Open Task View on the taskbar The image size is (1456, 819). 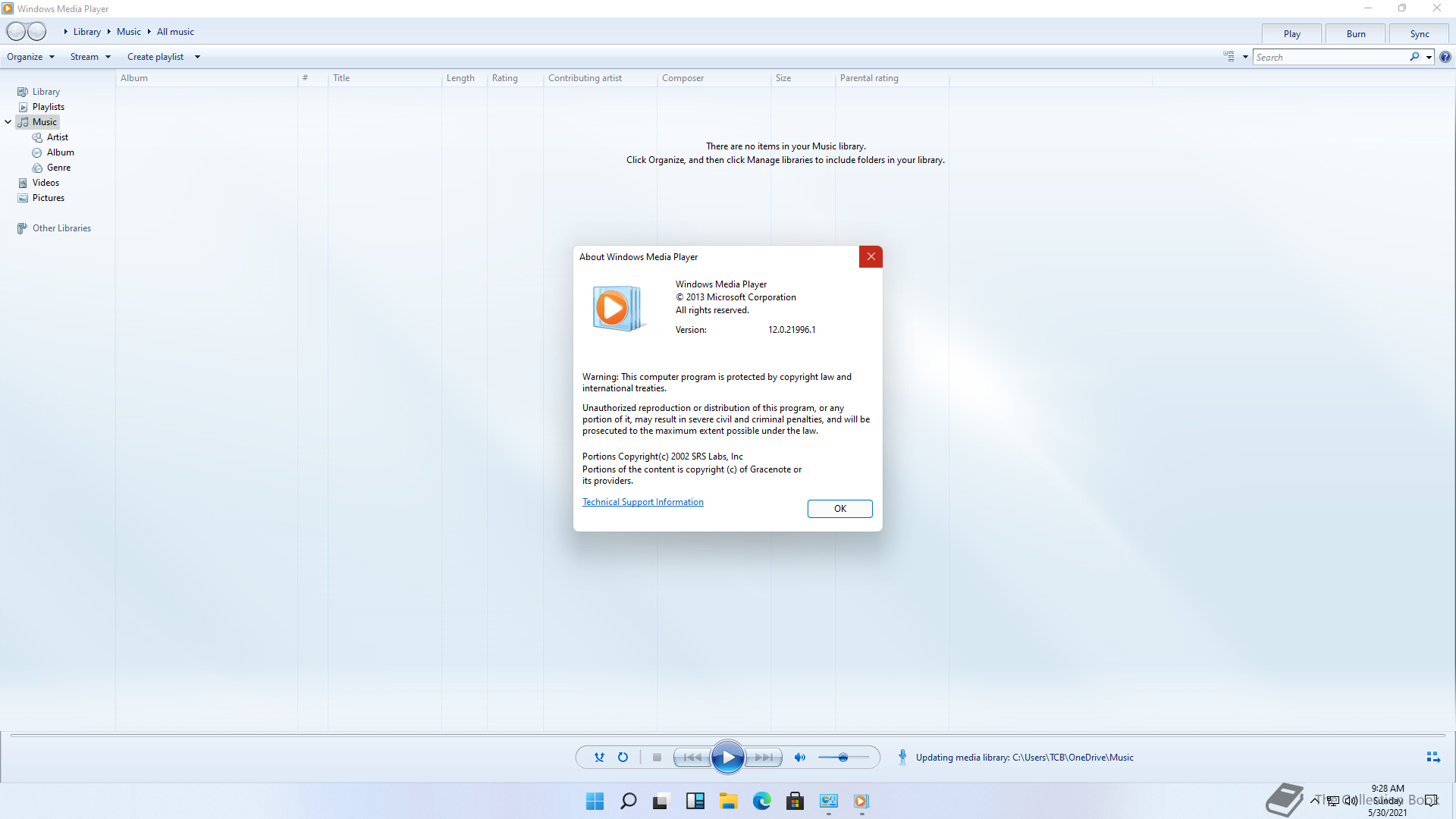[x=662, y=801]
